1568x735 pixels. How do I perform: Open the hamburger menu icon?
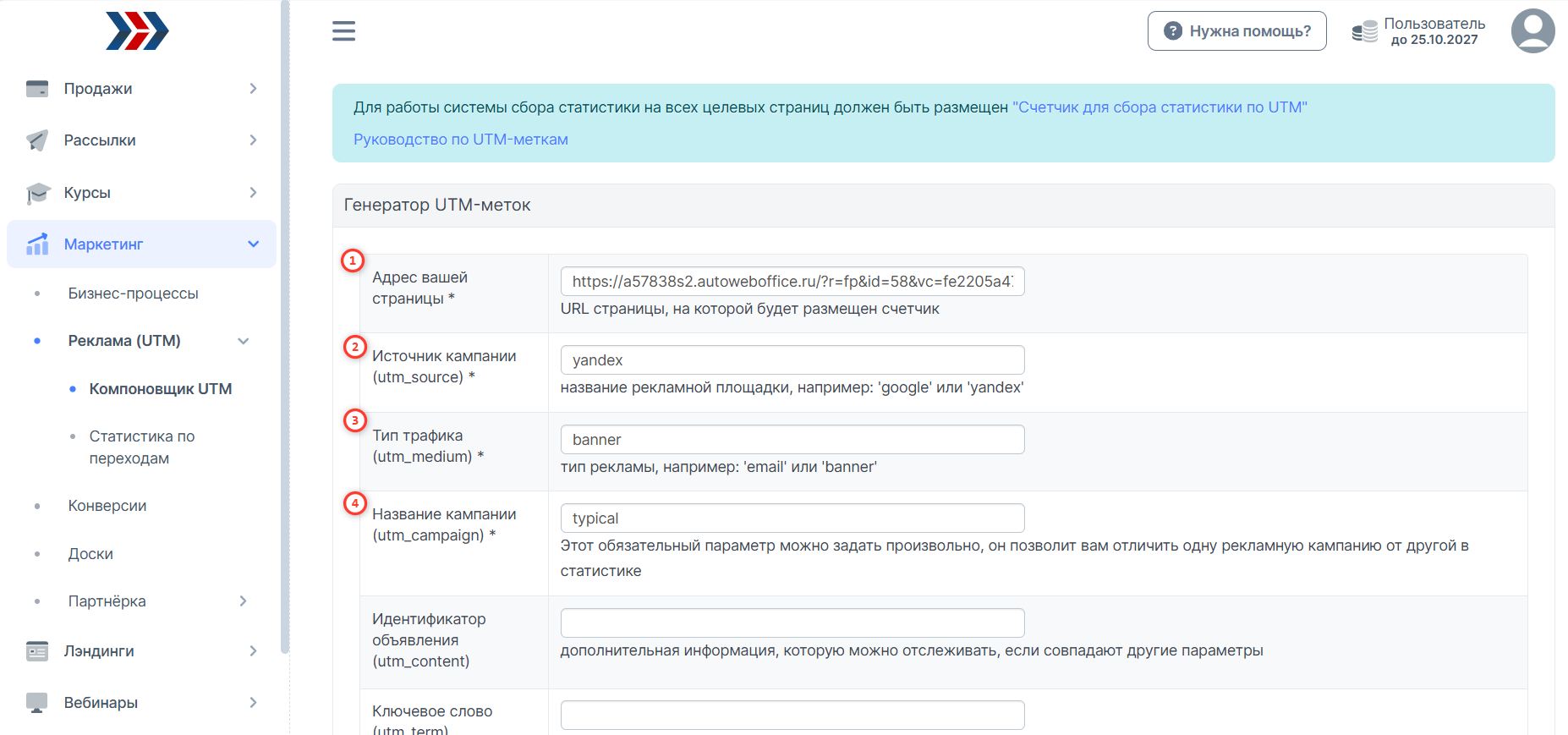pyautogui.click(x=343, y=31)
